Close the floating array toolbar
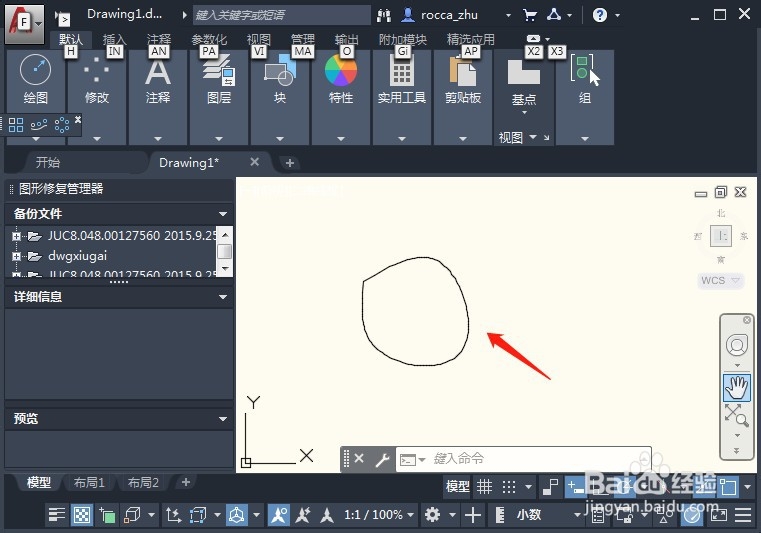The height and width of the screenshot is (533, 761). [78, 119]
